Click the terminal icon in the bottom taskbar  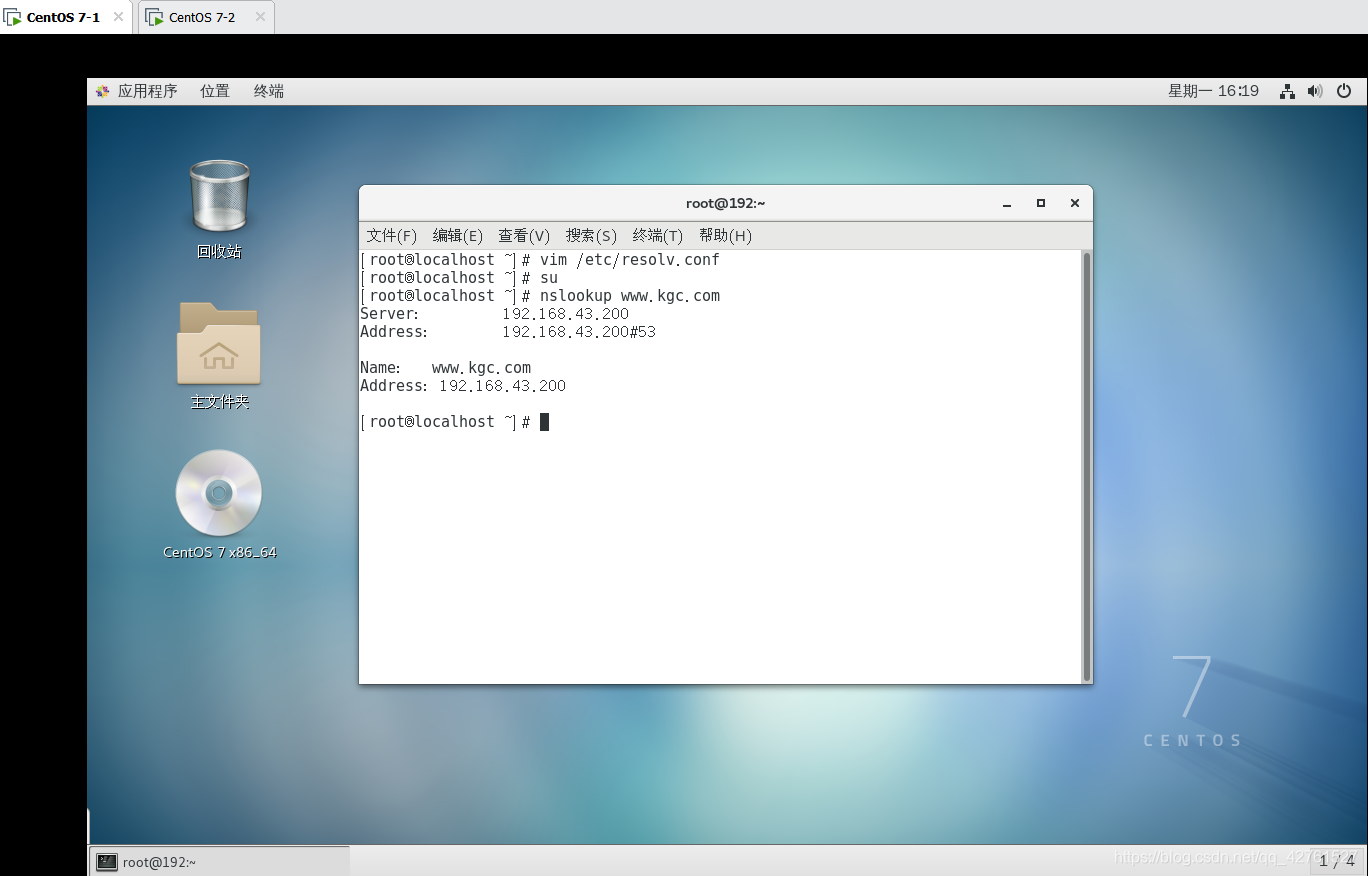106,859
